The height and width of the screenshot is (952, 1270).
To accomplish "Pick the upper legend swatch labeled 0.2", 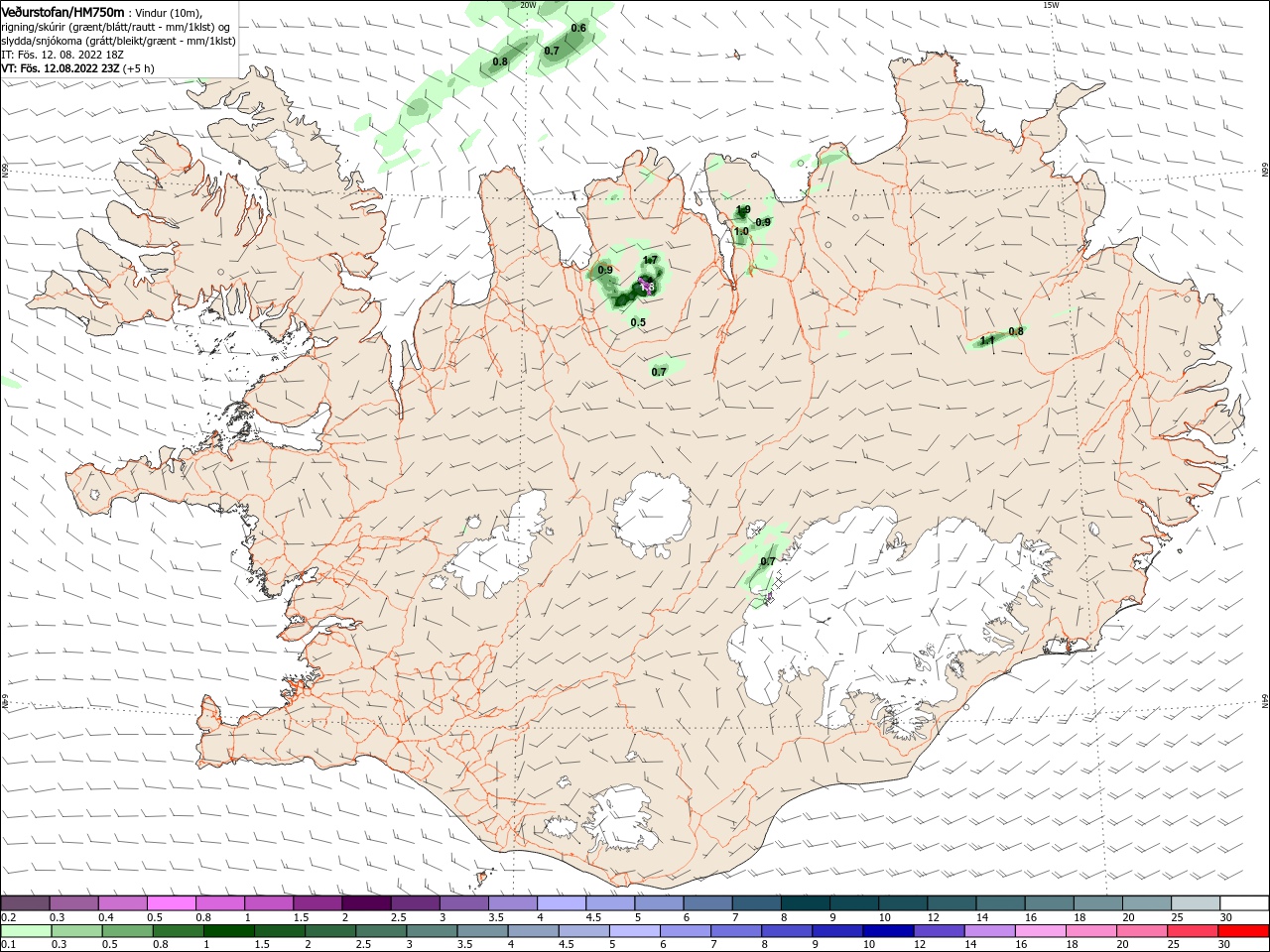I will coord(25,903).
